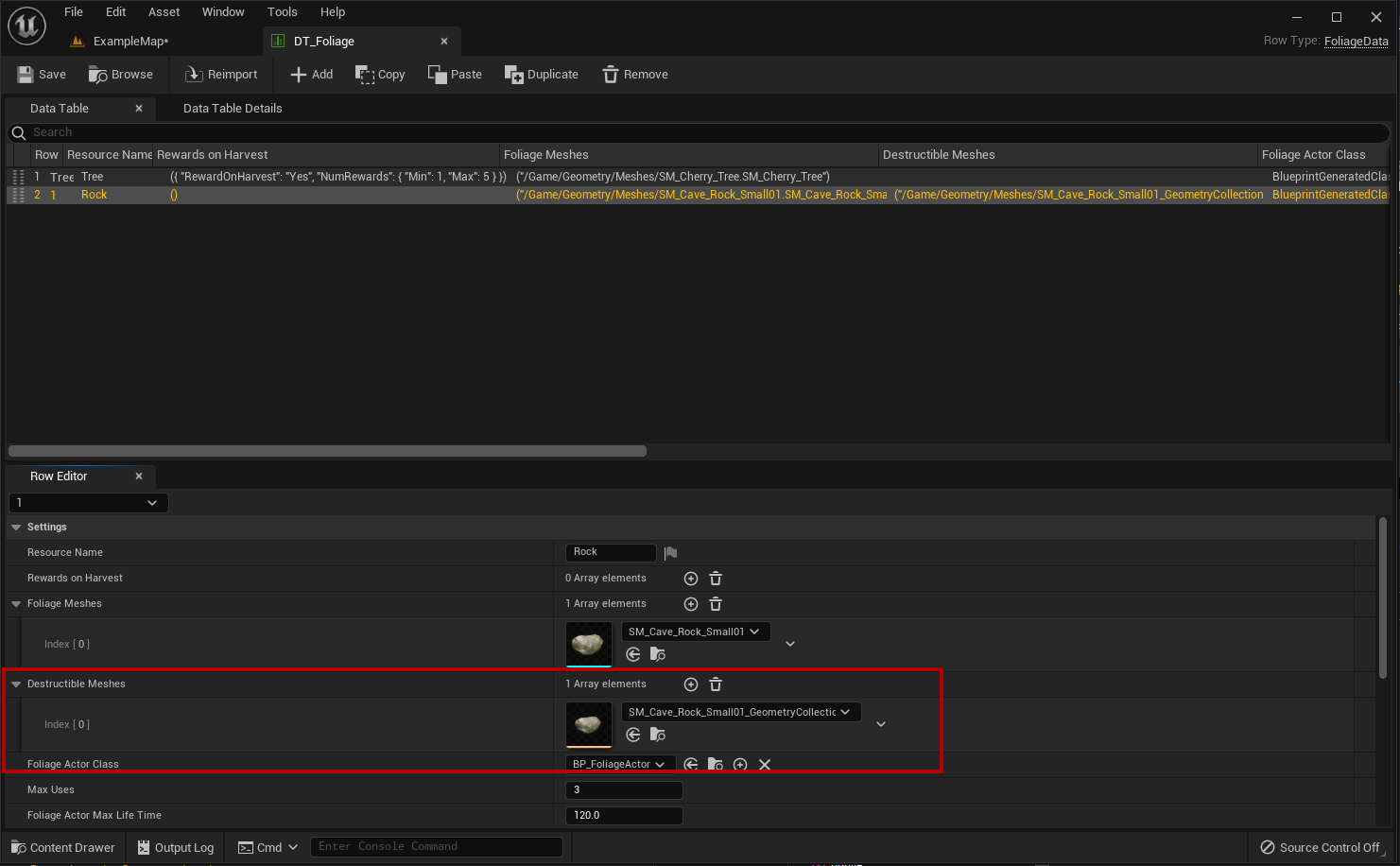Switch to Data Table Details tab
The height and width of the screenshot is (866, 1400).
coord(233,109)
